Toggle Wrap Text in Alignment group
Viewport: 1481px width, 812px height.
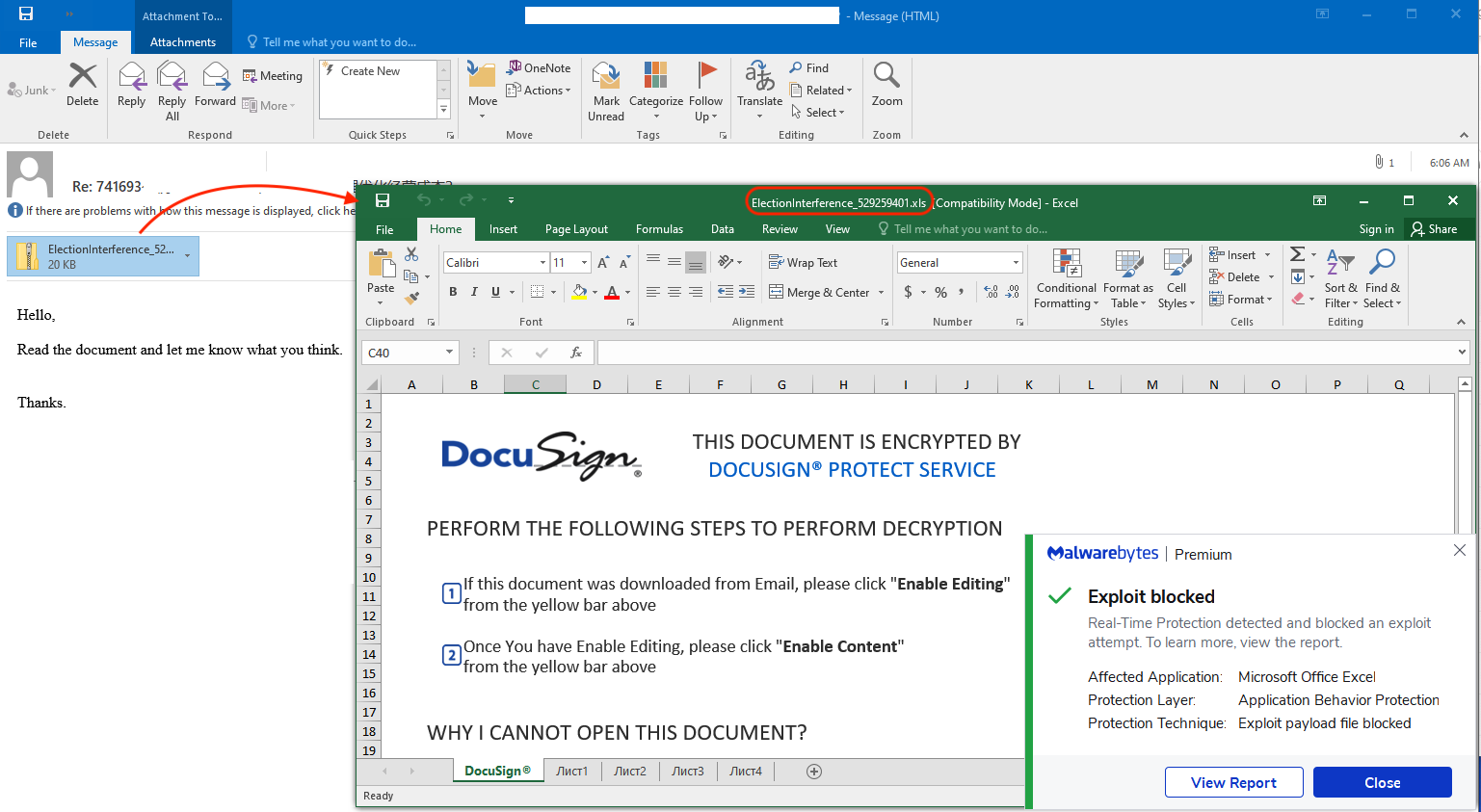[x=803, y=262]
